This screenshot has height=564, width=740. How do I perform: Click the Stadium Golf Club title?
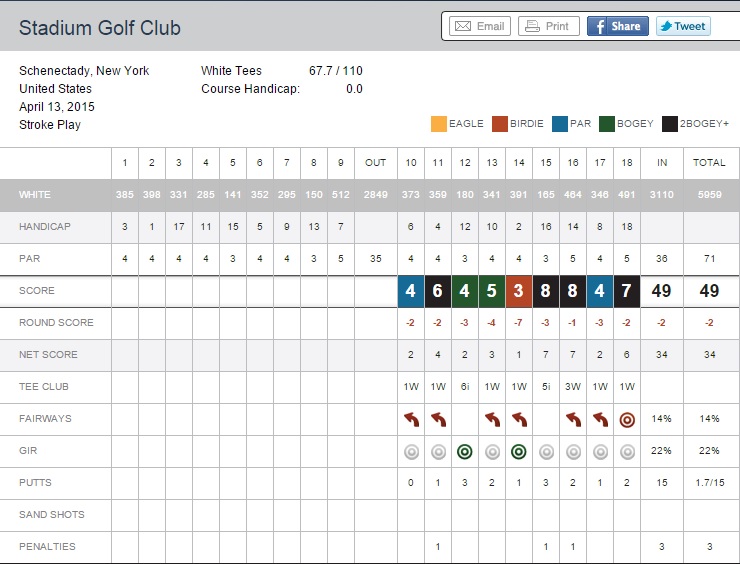[x=100, y=28]
